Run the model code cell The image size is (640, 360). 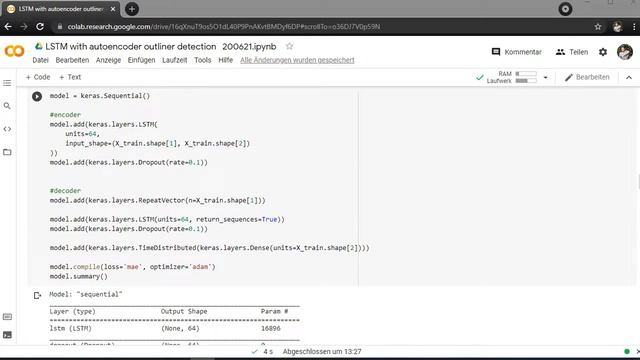tap(37, 96)
